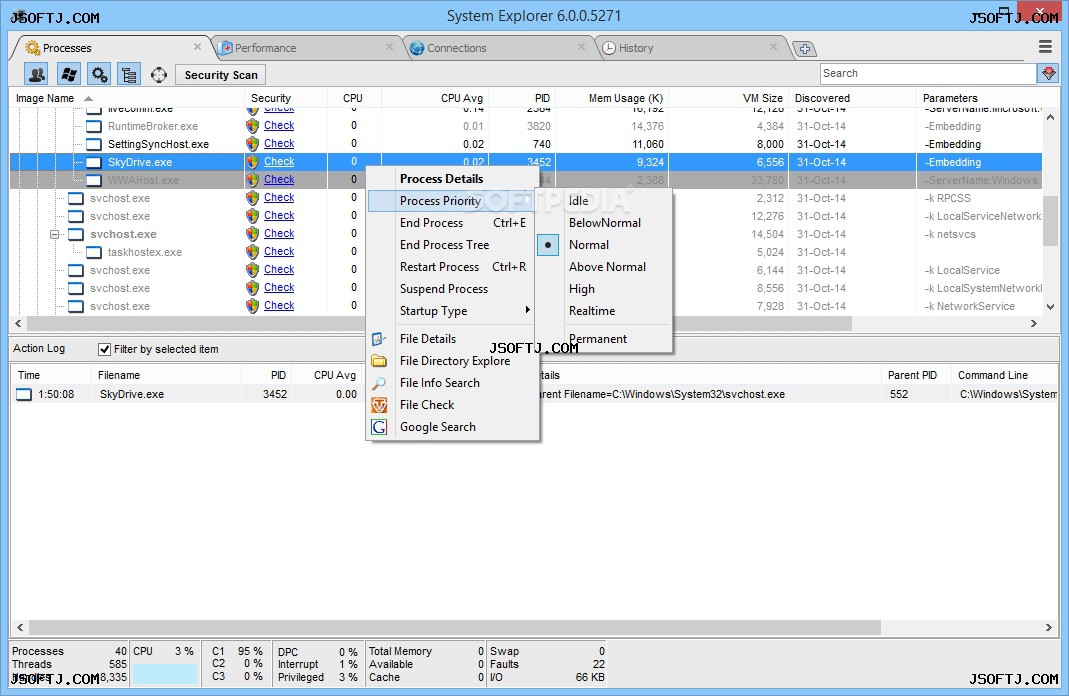Set priority to BelowNormal
This screenshot has width=1069, height=696.
(605, 223)
